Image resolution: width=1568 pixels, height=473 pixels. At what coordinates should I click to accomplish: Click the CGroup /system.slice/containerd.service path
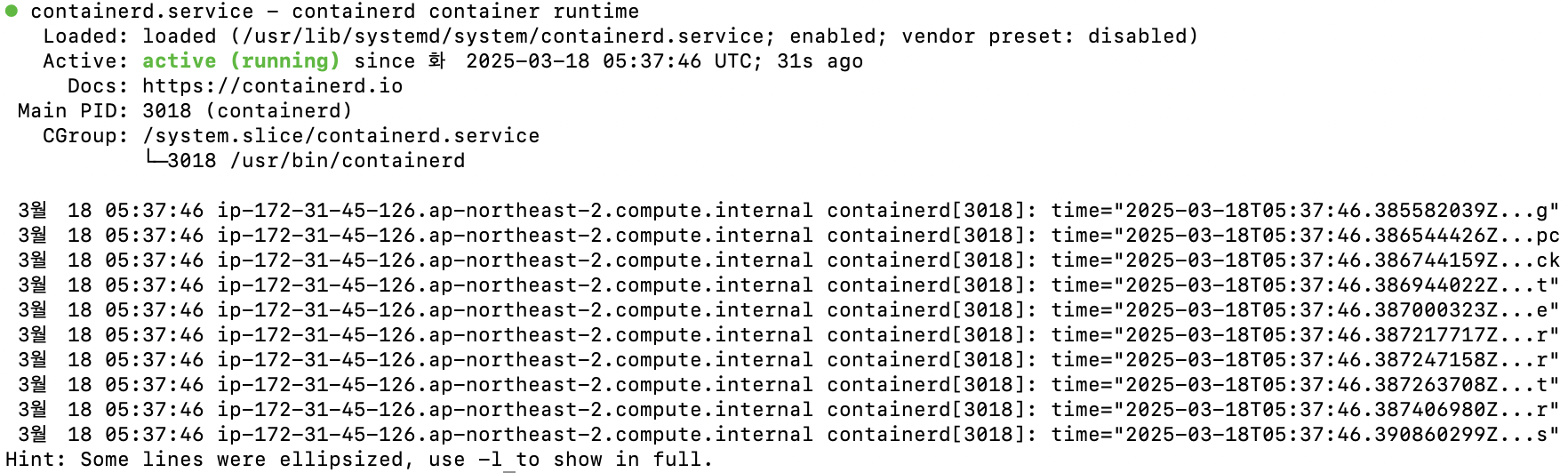[x=341, y=136]
